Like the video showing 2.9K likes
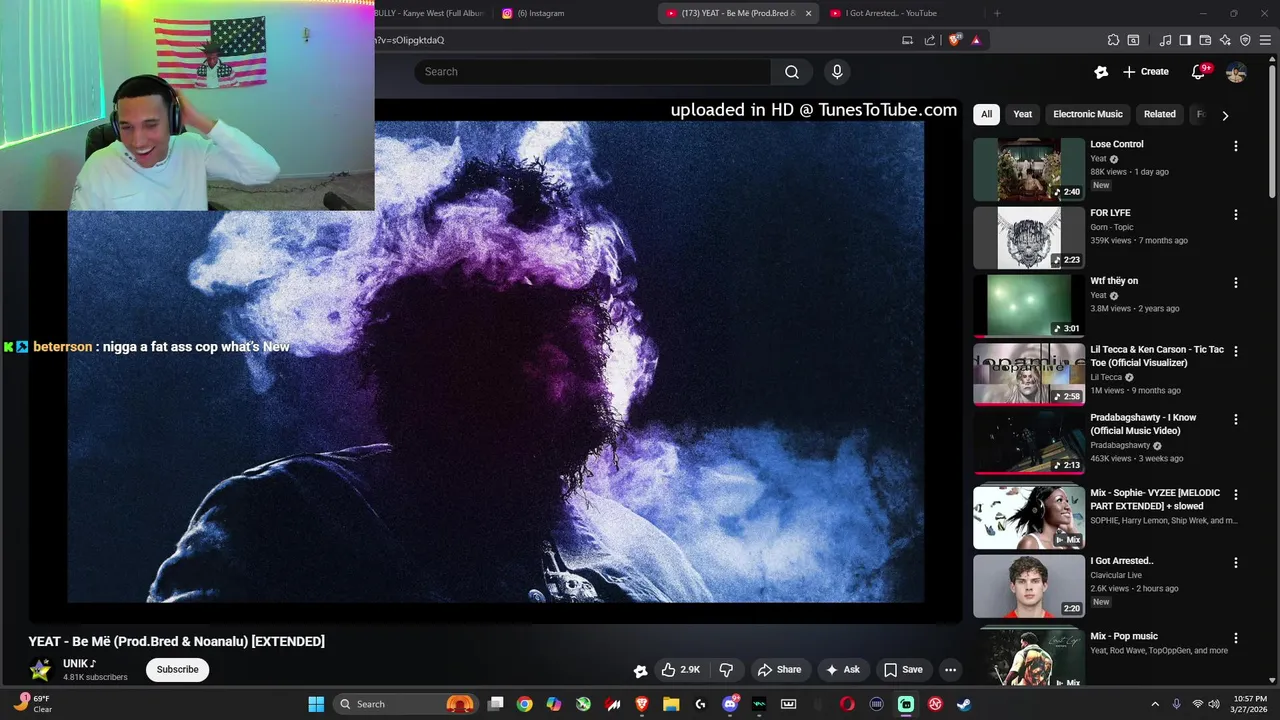Image resolution: width=1280 pixels, height=720 pixels. coord(680,670)
